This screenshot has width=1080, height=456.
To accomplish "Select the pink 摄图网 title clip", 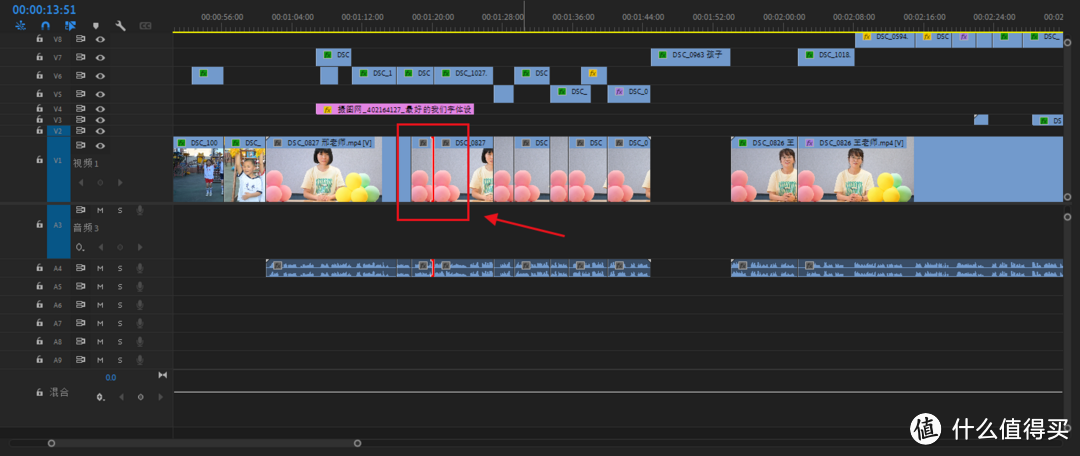I will click(x=395, y=109).
